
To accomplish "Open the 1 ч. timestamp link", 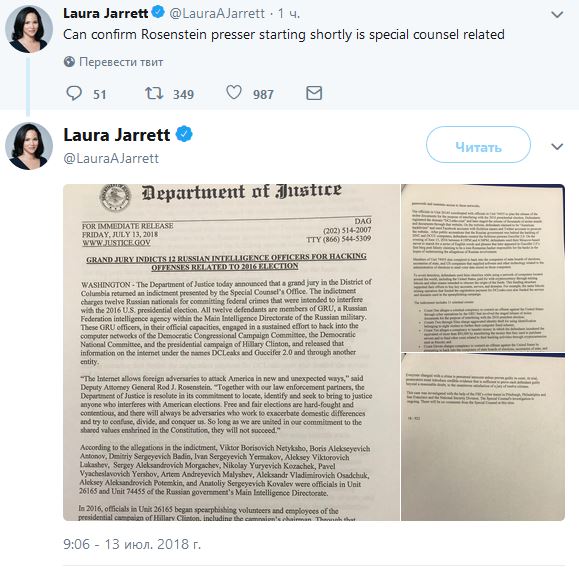I will 289,14.
